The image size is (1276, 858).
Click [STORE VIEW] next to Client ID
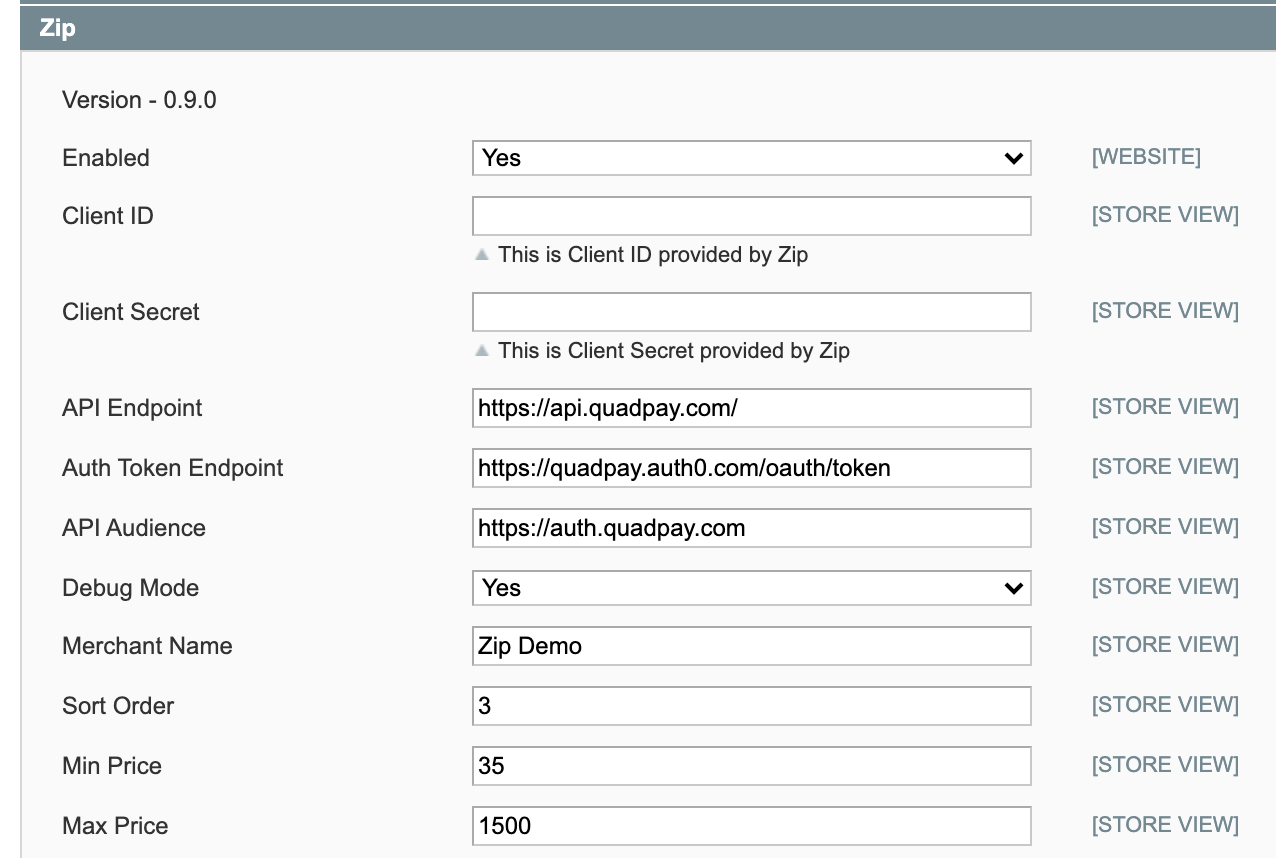click(x=1165, y=215)
